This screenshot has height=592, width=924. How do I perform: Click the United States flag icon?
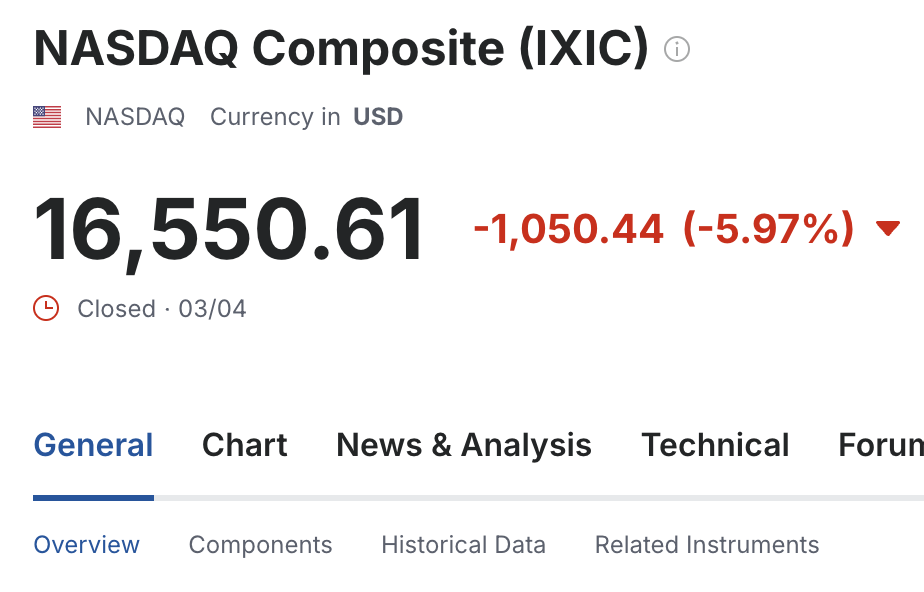point(47,117)
